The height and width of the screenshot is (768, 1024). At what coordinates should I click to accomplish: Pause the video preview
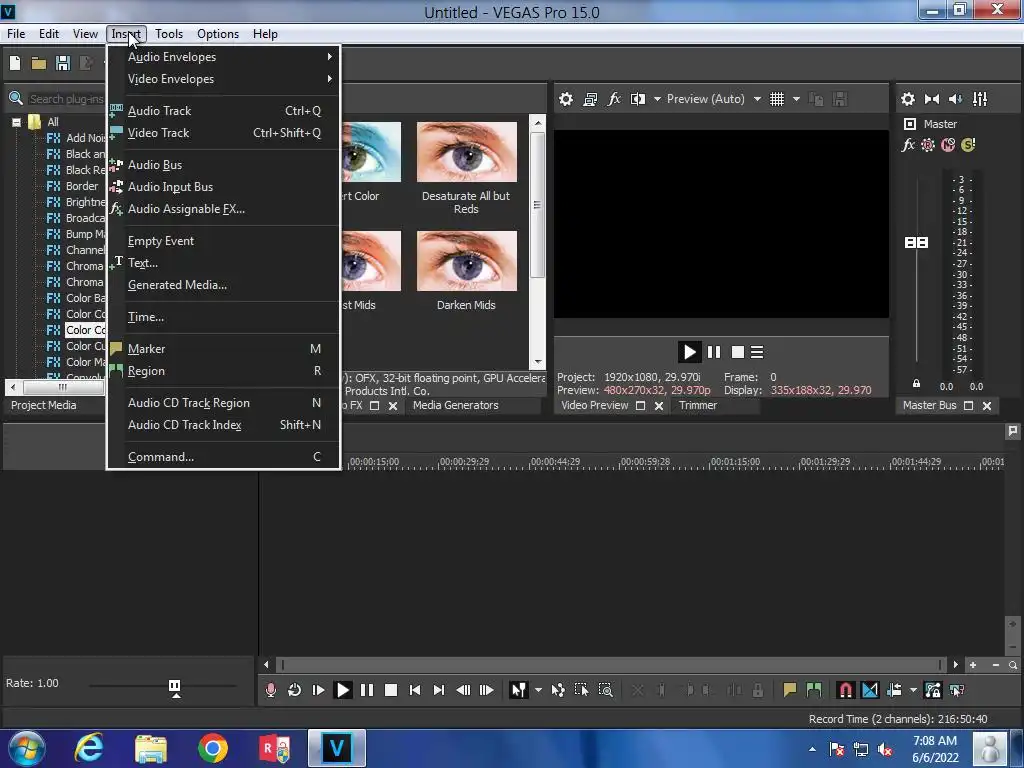(714, 353)
